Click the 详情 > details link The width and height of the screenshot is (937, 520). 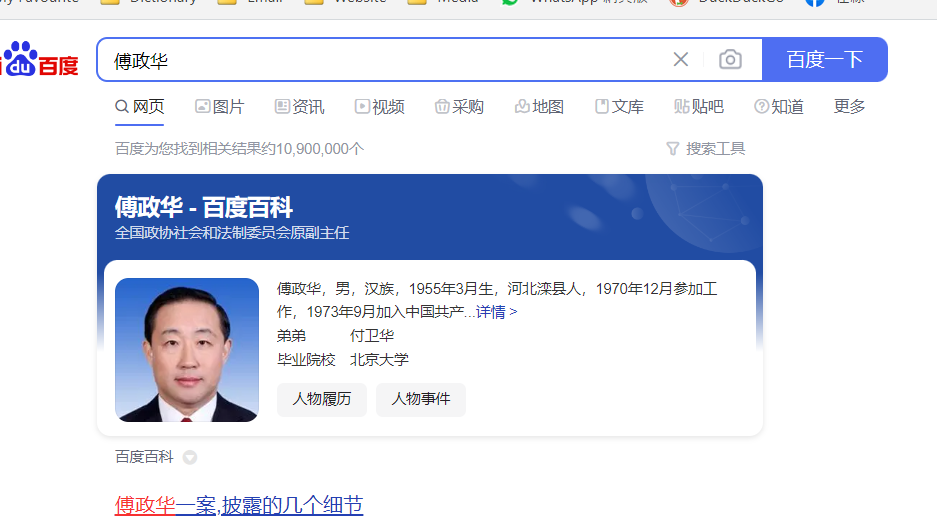click(496, 311)
